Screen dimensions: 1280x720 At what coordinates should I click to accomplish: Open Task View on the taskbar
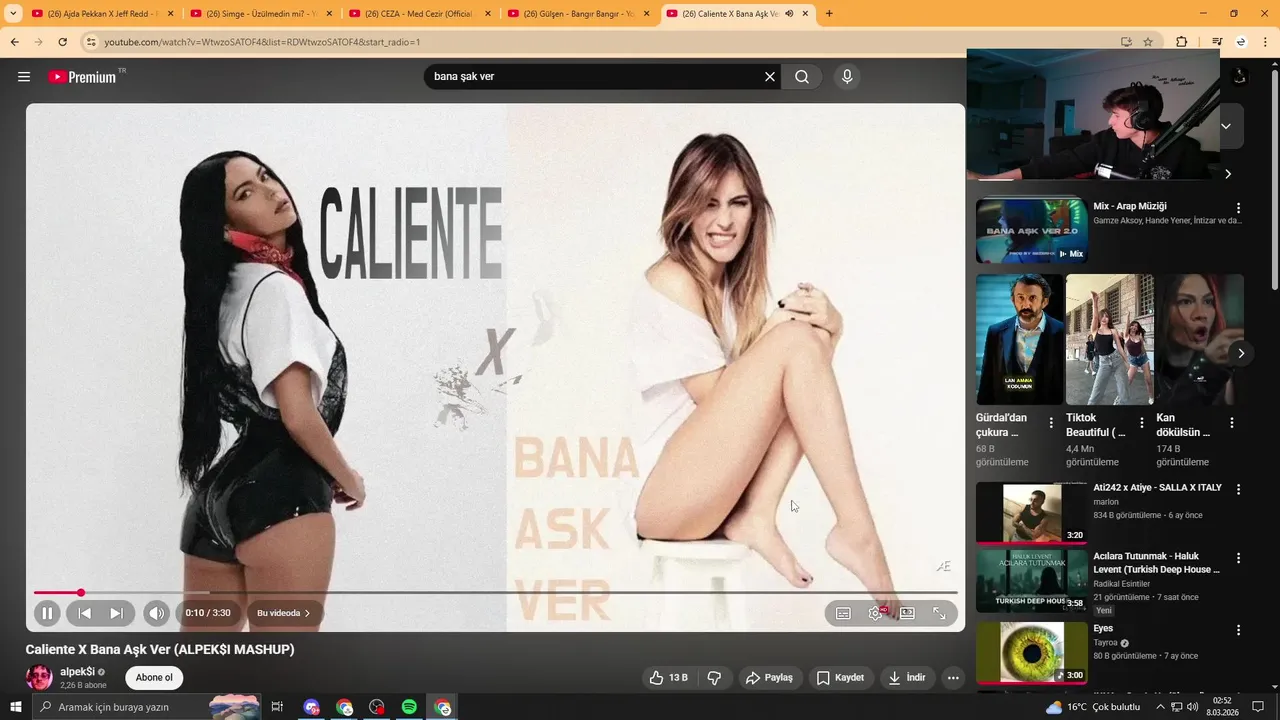277,707
